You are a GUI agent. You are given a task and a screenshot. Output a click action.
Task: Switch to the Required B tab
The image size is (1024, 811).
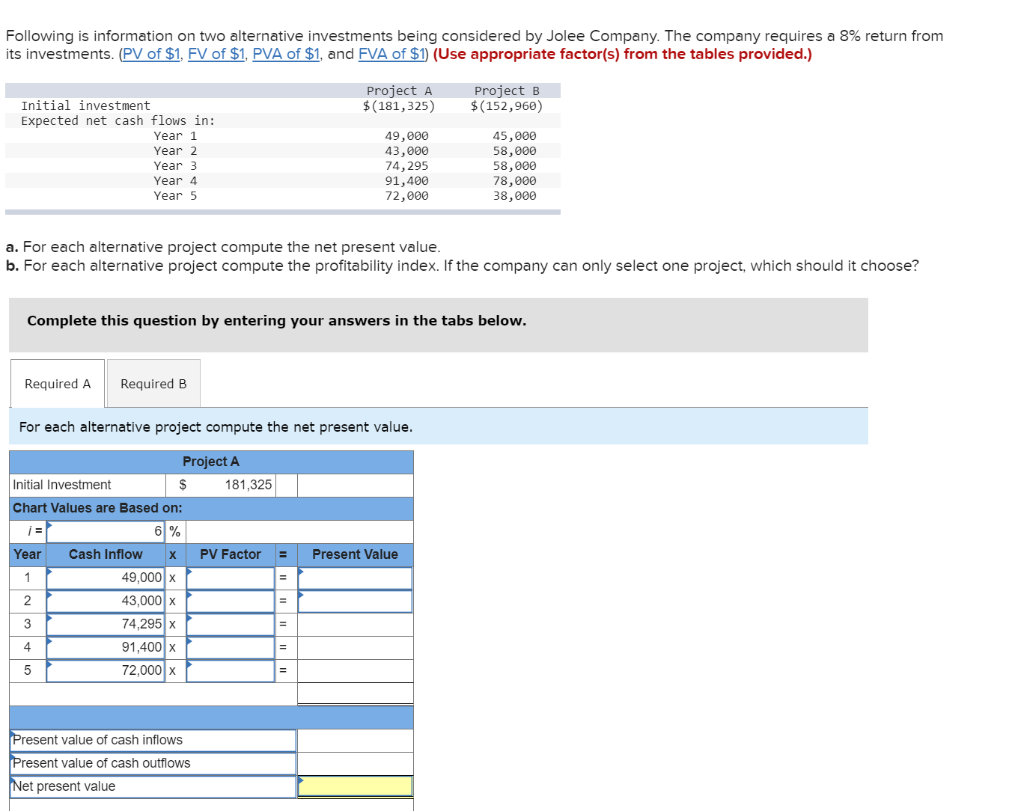(x=153, y=384)
